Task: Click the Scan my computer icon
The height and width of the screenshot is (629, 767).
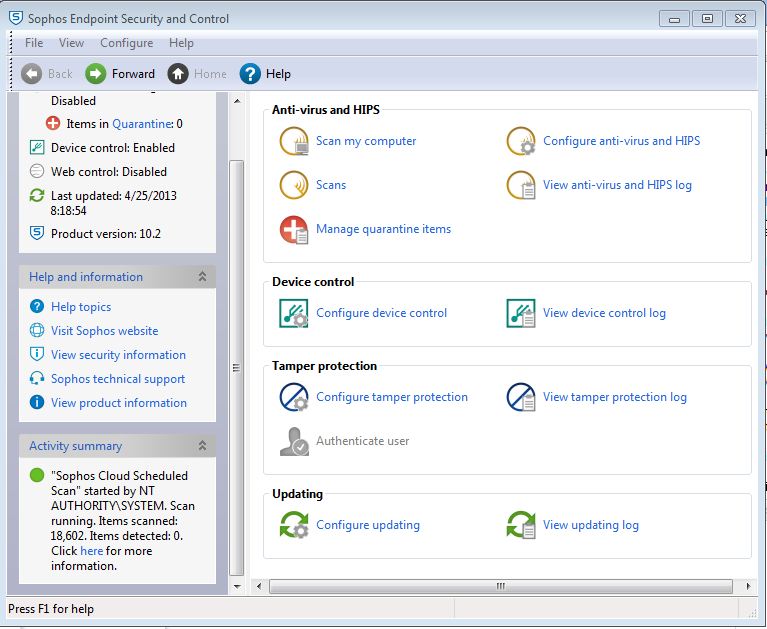Action: [x=294, y=141]
